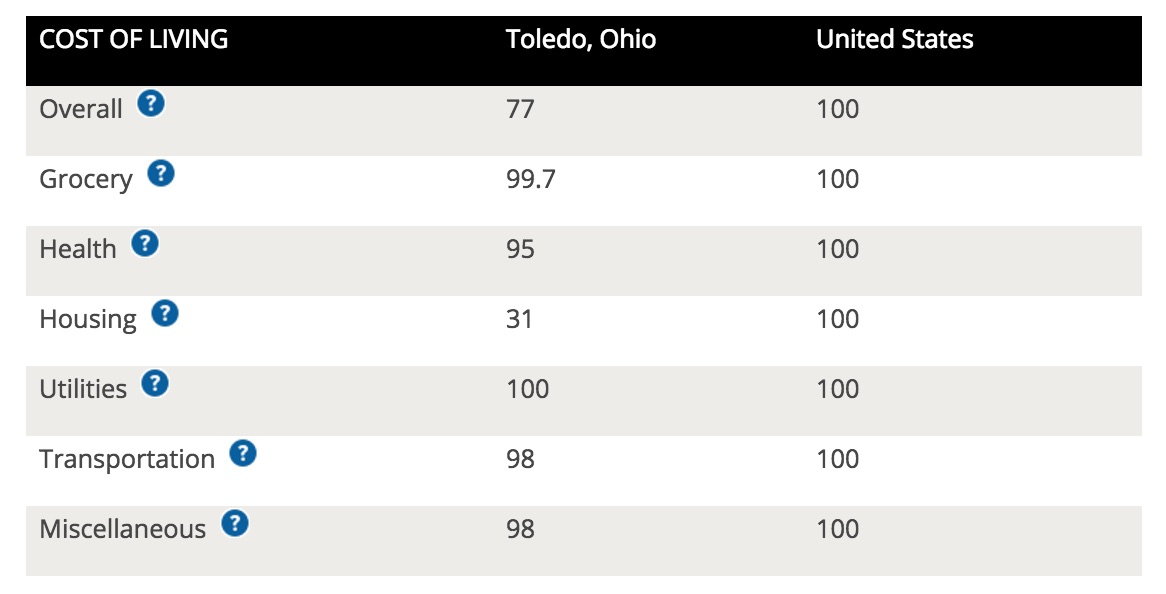Click the Overall row label
This screenshot has height=594, width=1166.
tap(81, 109)
